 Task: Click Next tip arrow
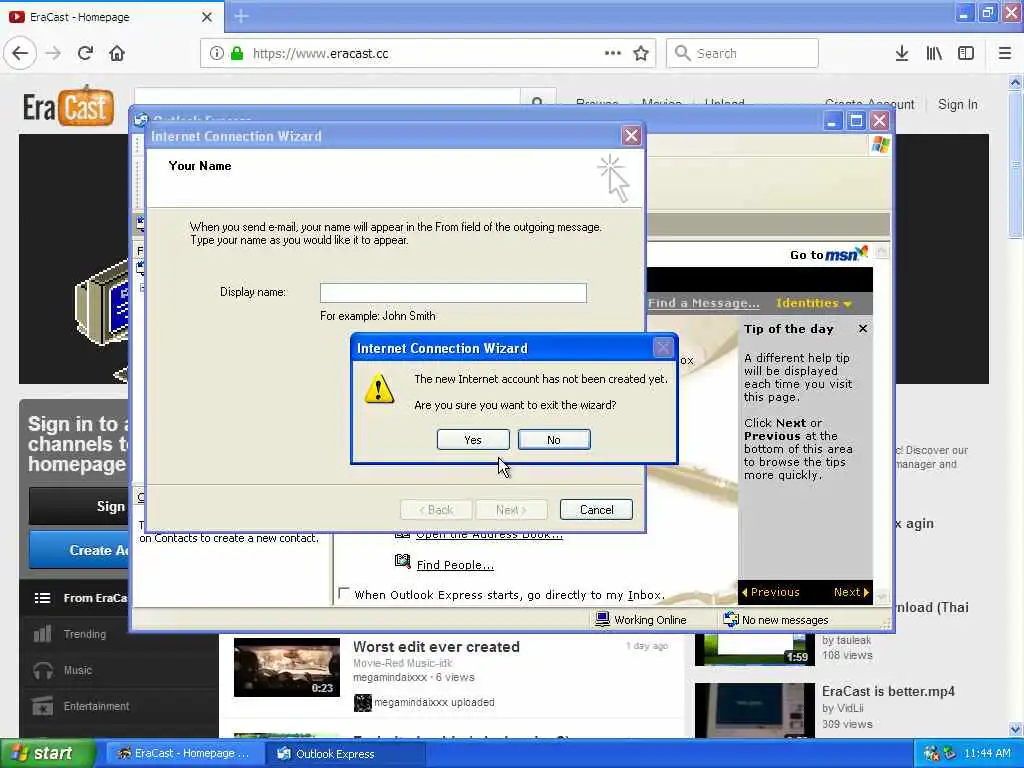[852, 592]
